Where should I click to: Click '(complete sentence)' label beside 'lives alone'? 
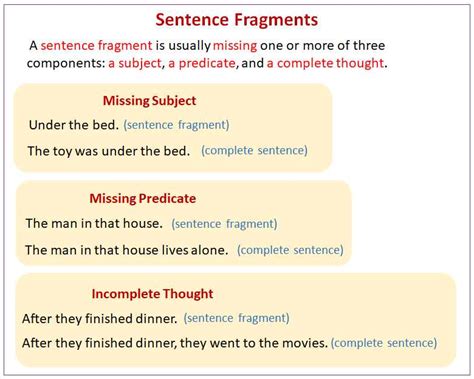point(290,250)
